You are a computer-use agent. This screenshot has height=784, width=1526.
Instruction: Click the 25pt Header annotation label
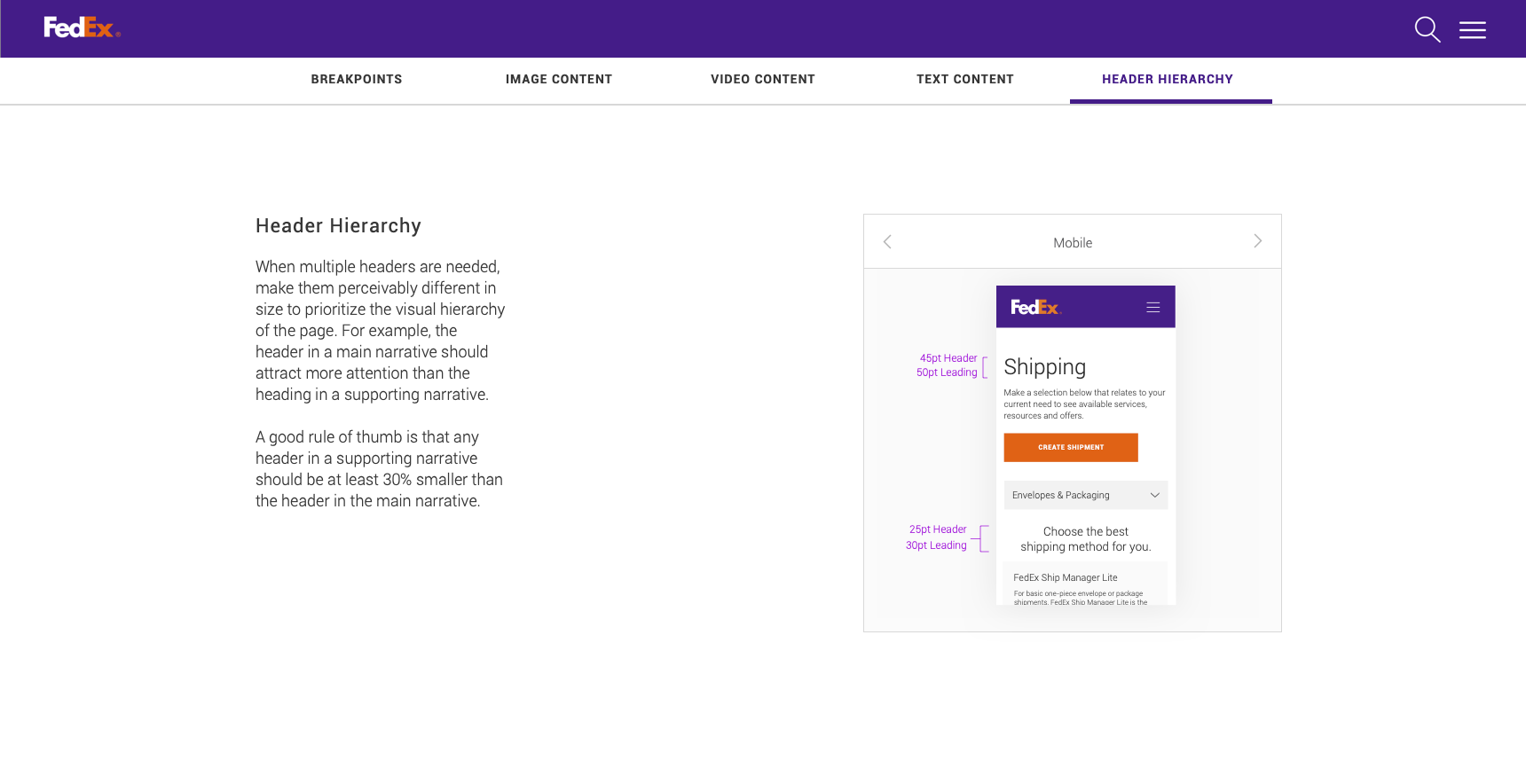[x=937, y=529]
